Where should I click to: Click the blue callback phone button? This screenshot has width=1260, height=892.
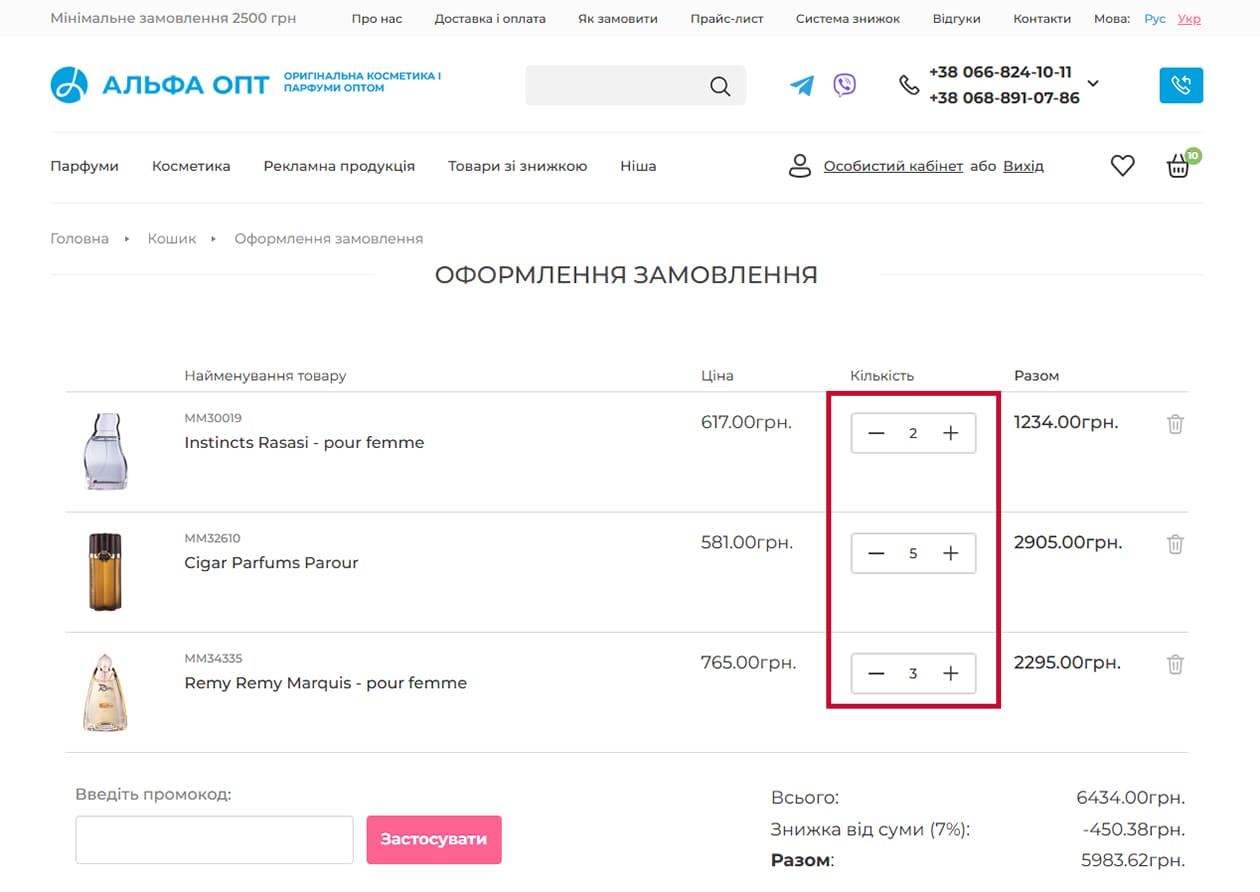[1181, 86]
